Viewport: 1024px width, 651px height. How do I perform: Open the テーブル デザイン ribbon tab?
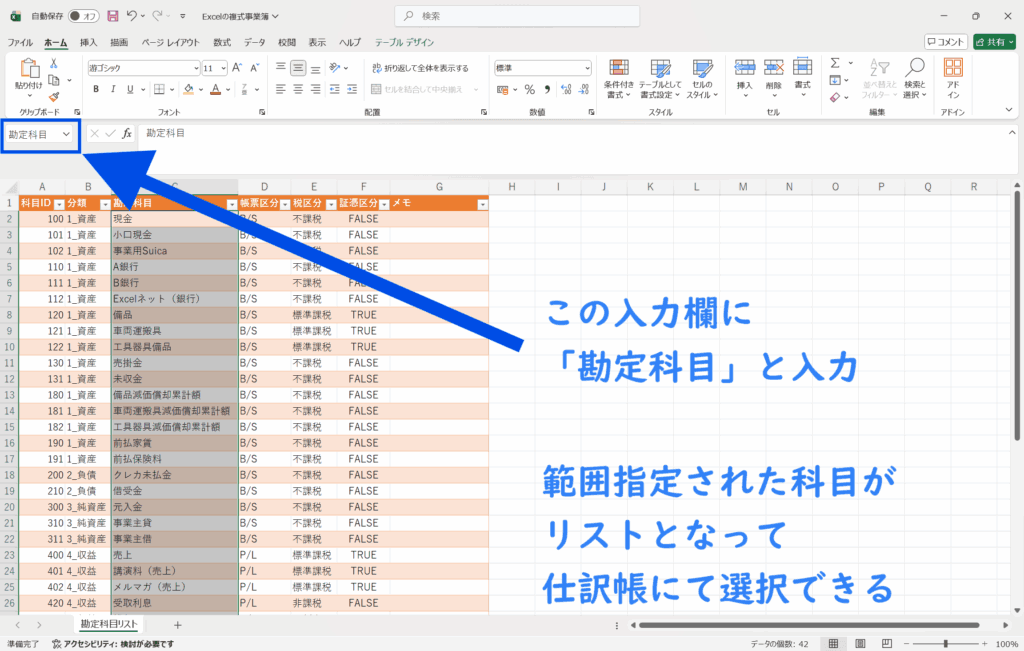[x=404, y=43]
